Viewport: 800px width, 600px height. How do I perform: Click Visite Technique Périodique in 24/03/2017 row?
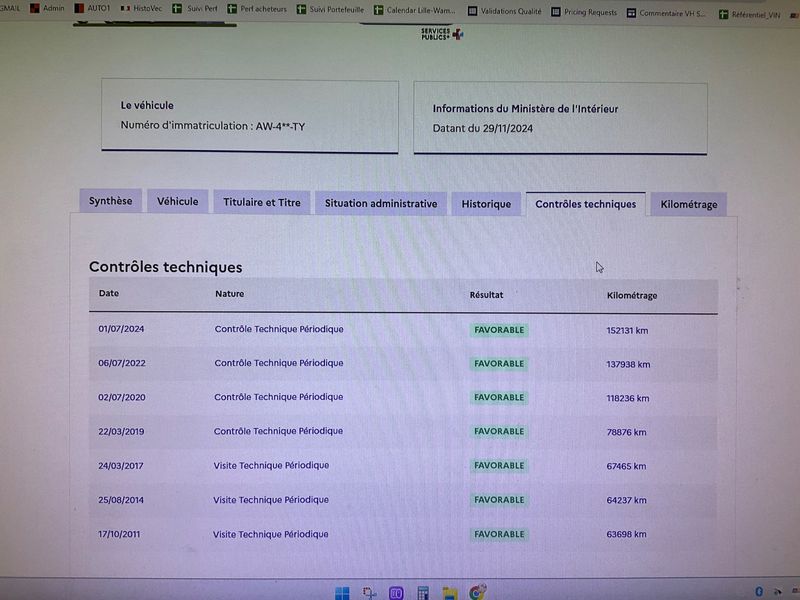271,465
